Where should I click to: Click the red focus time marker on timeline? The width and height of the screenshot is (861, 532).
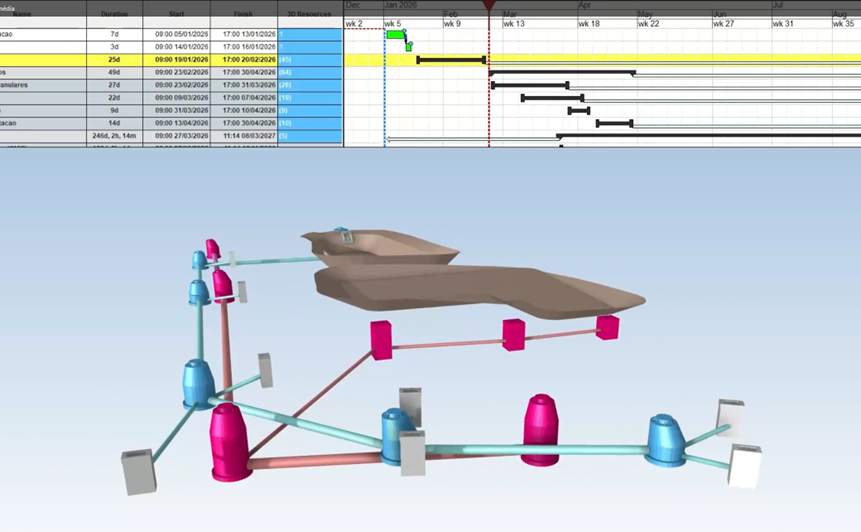pos(488,8)
